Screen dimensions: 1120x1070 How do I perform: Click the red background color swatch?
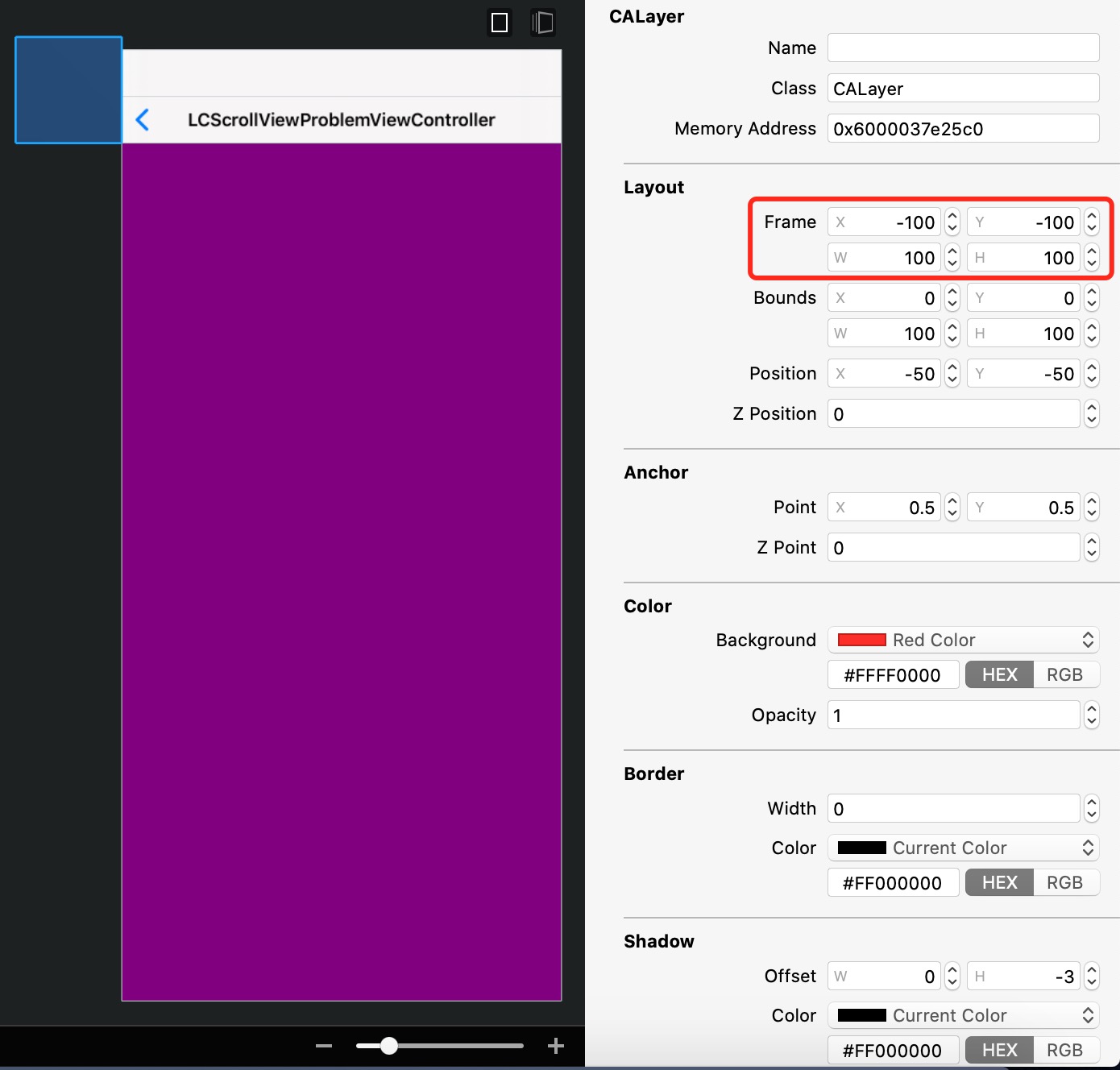pos(861,640)
